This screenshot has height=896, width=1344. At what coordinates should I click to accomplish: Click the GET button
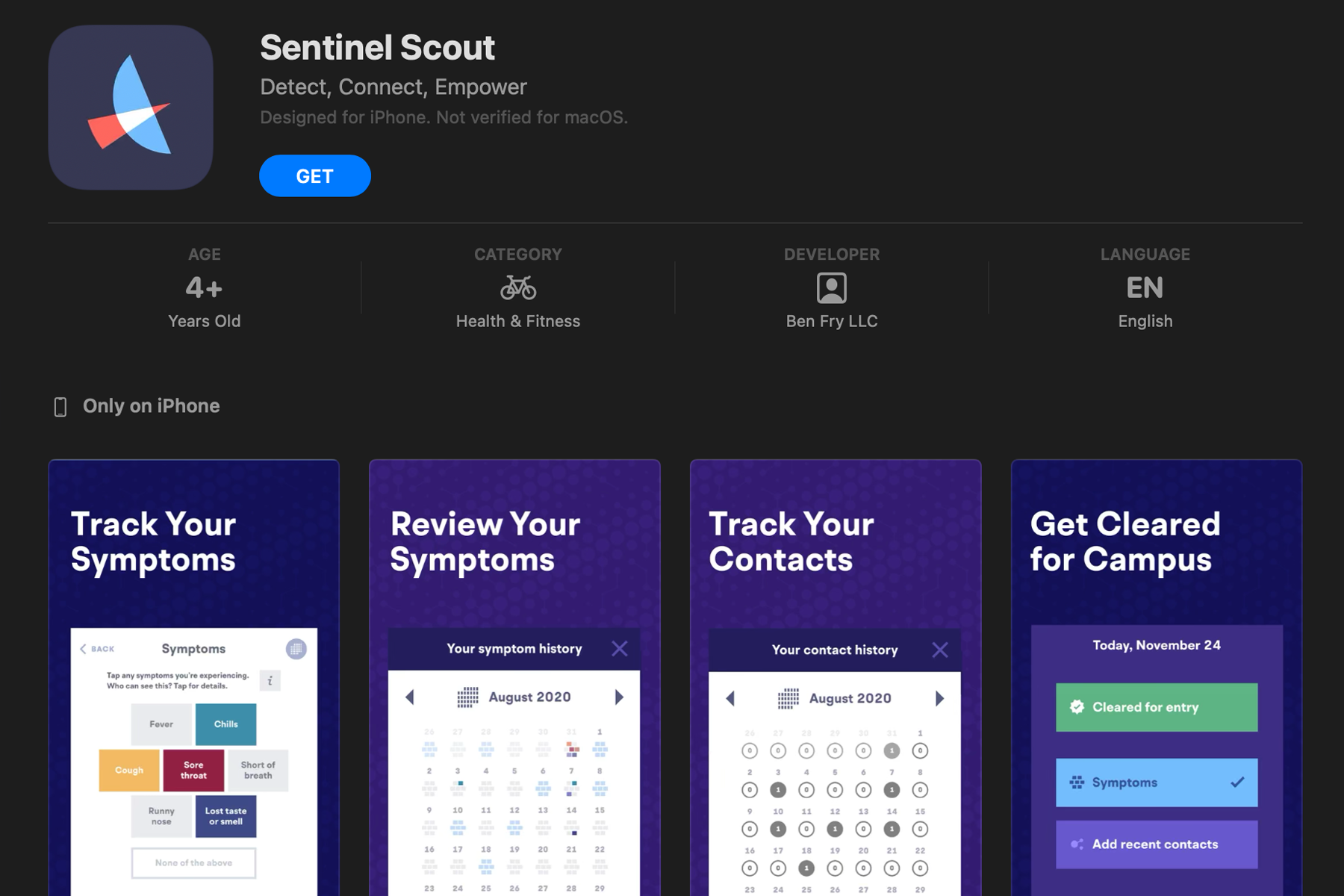315,176
